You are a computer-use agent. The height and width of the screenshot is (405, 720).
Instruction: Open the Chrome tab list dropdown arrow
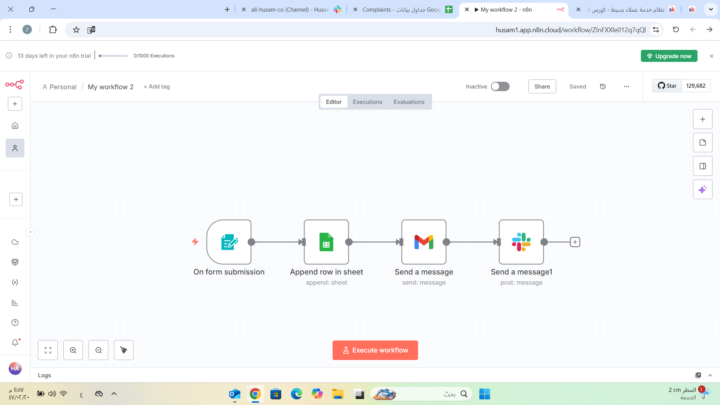pos(710,9)
